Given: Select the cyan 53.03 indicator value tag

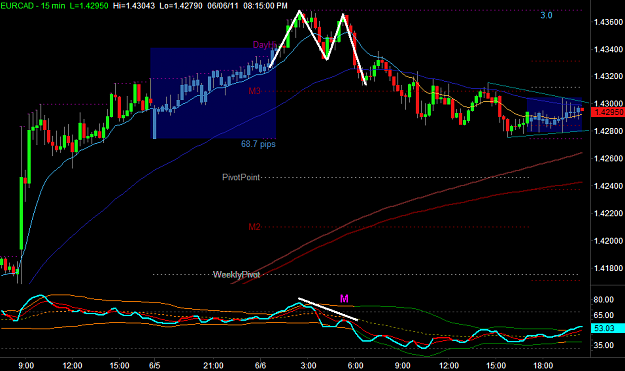Looking at the screenshot, I should (x=607, y=328).
